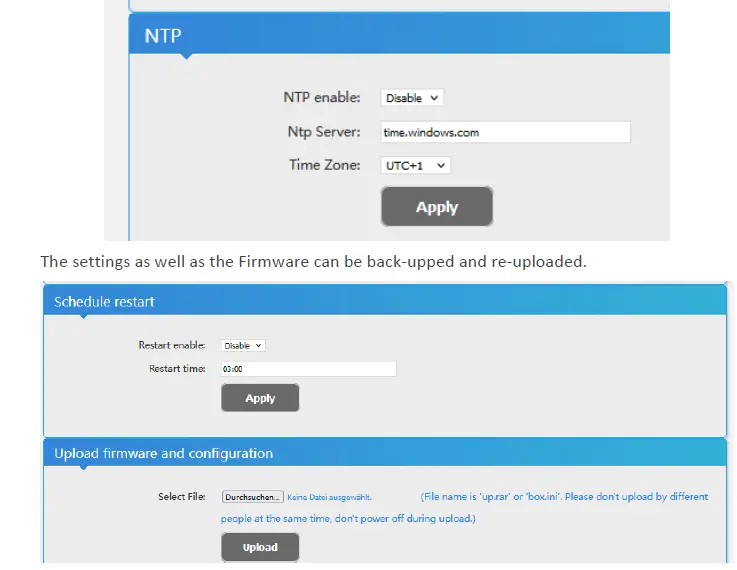Open the Restart enable dropdown
This screenshot has width=737, height=570.
point(243,345)
